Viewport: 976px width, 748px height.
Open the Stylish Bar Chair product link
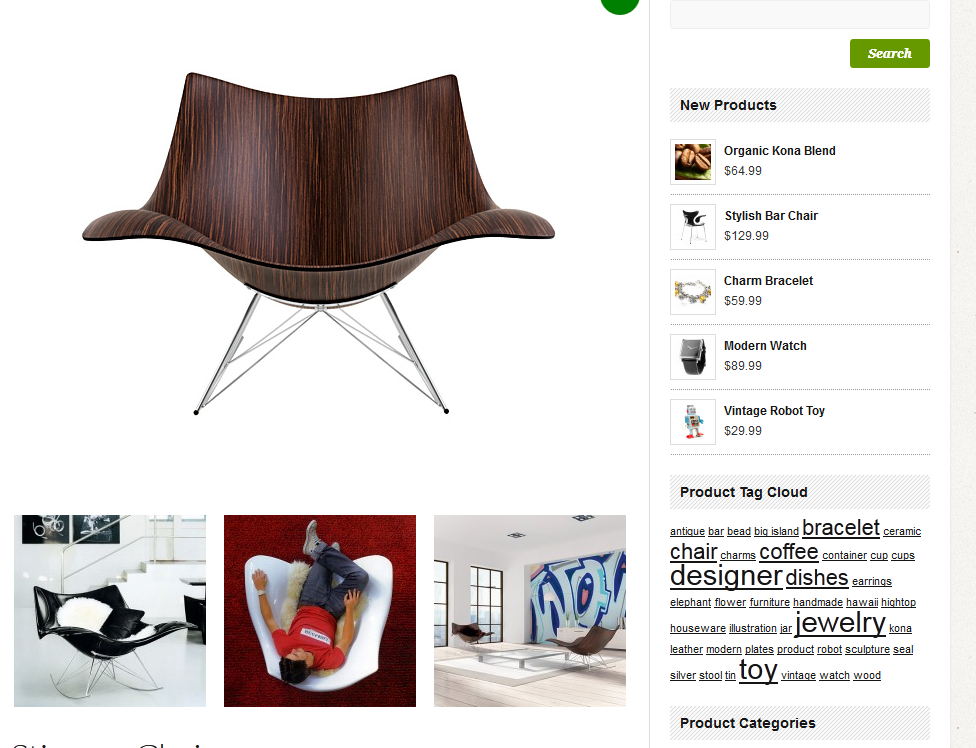pos(771,216)
